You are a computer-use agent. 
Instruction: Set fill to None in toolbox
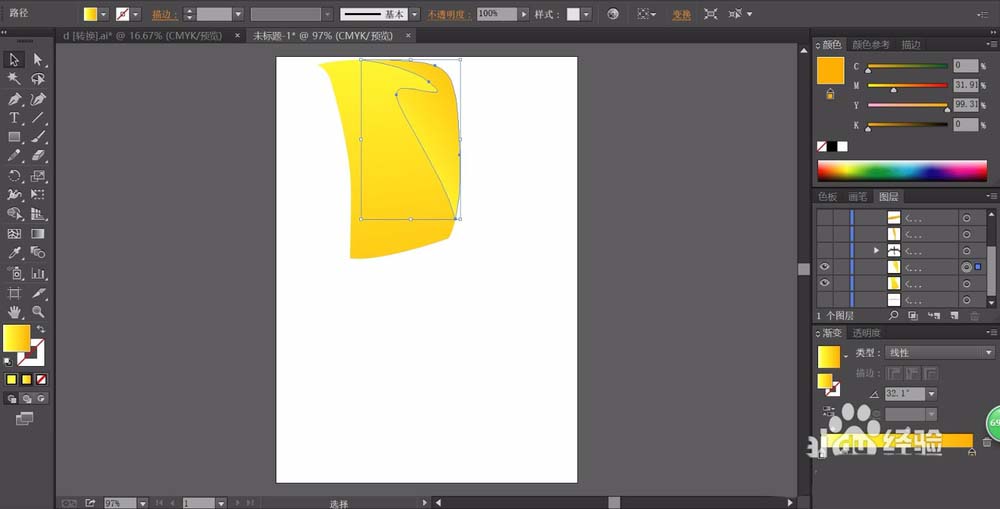tap(41, 380)
